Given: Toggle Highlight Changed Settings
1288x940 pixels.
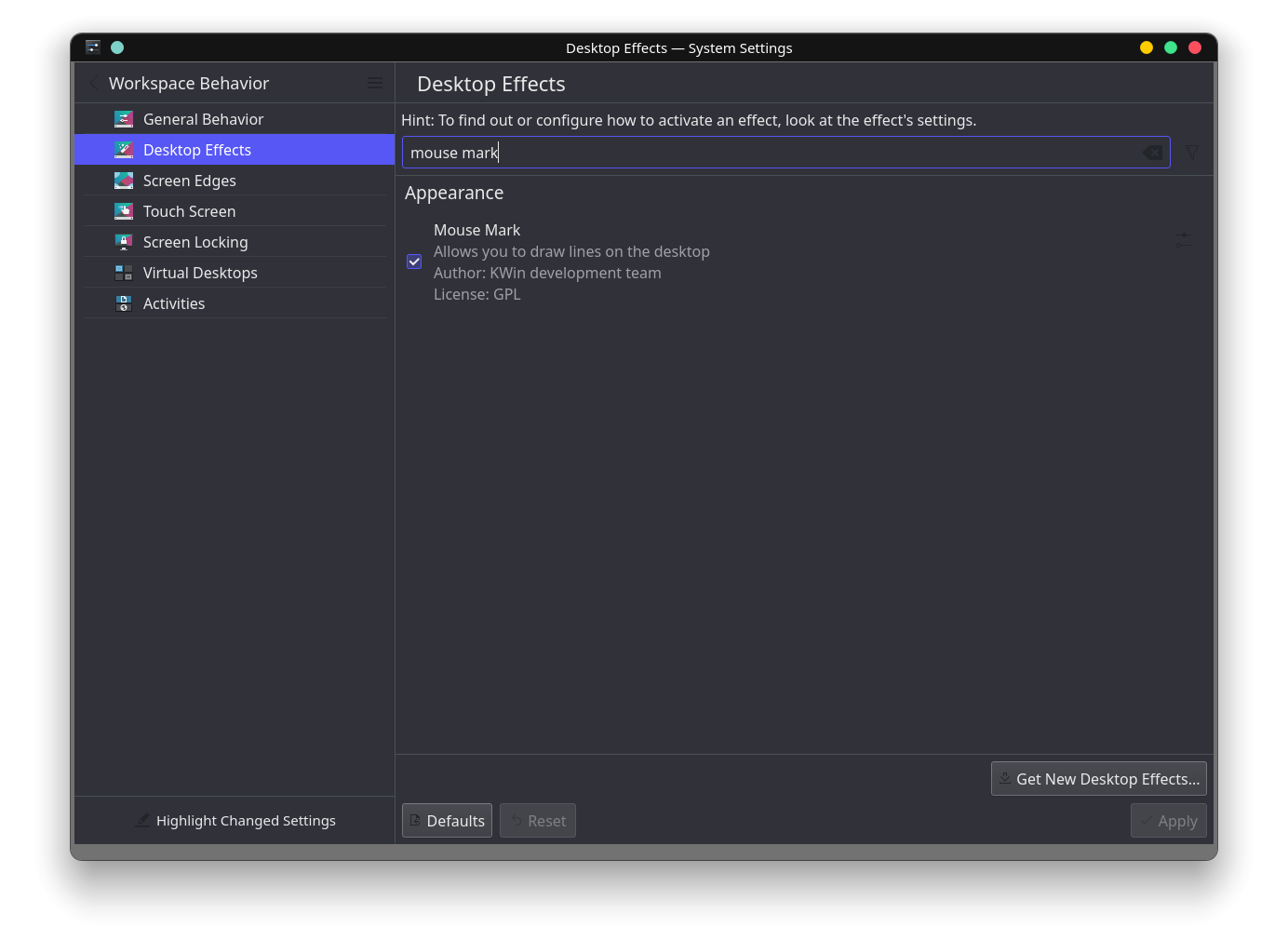Looking at the screenshot, I should (235, 820).
